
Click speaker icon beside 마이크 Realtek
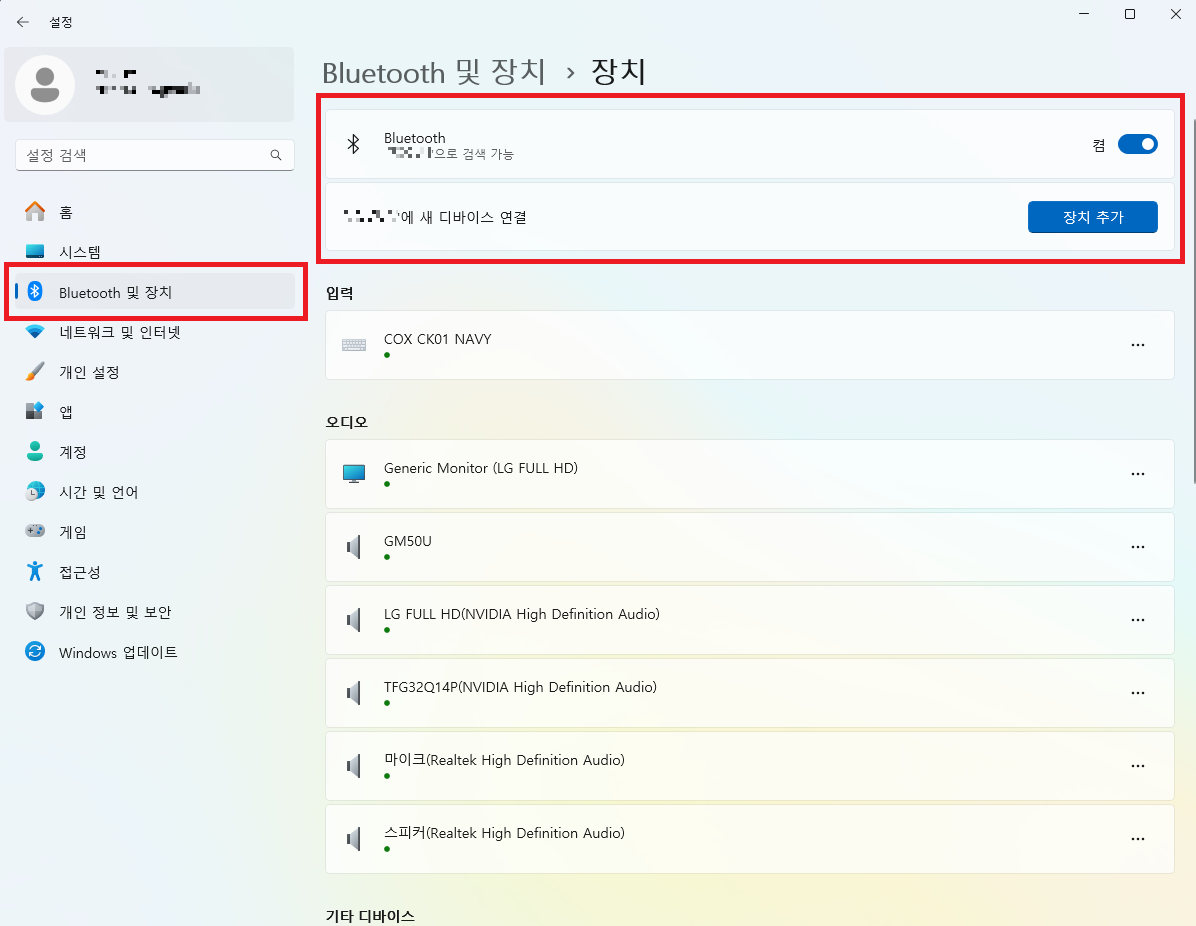pos(354,766)
